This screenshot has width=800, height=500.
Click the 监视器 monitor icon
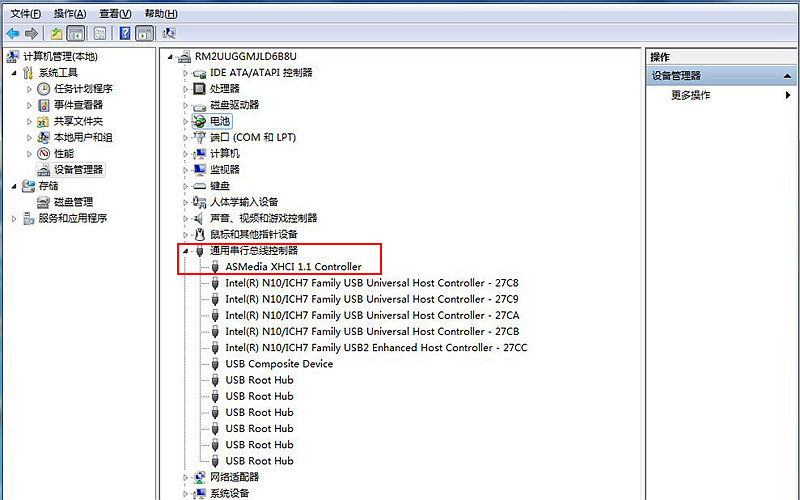(199, 170)
